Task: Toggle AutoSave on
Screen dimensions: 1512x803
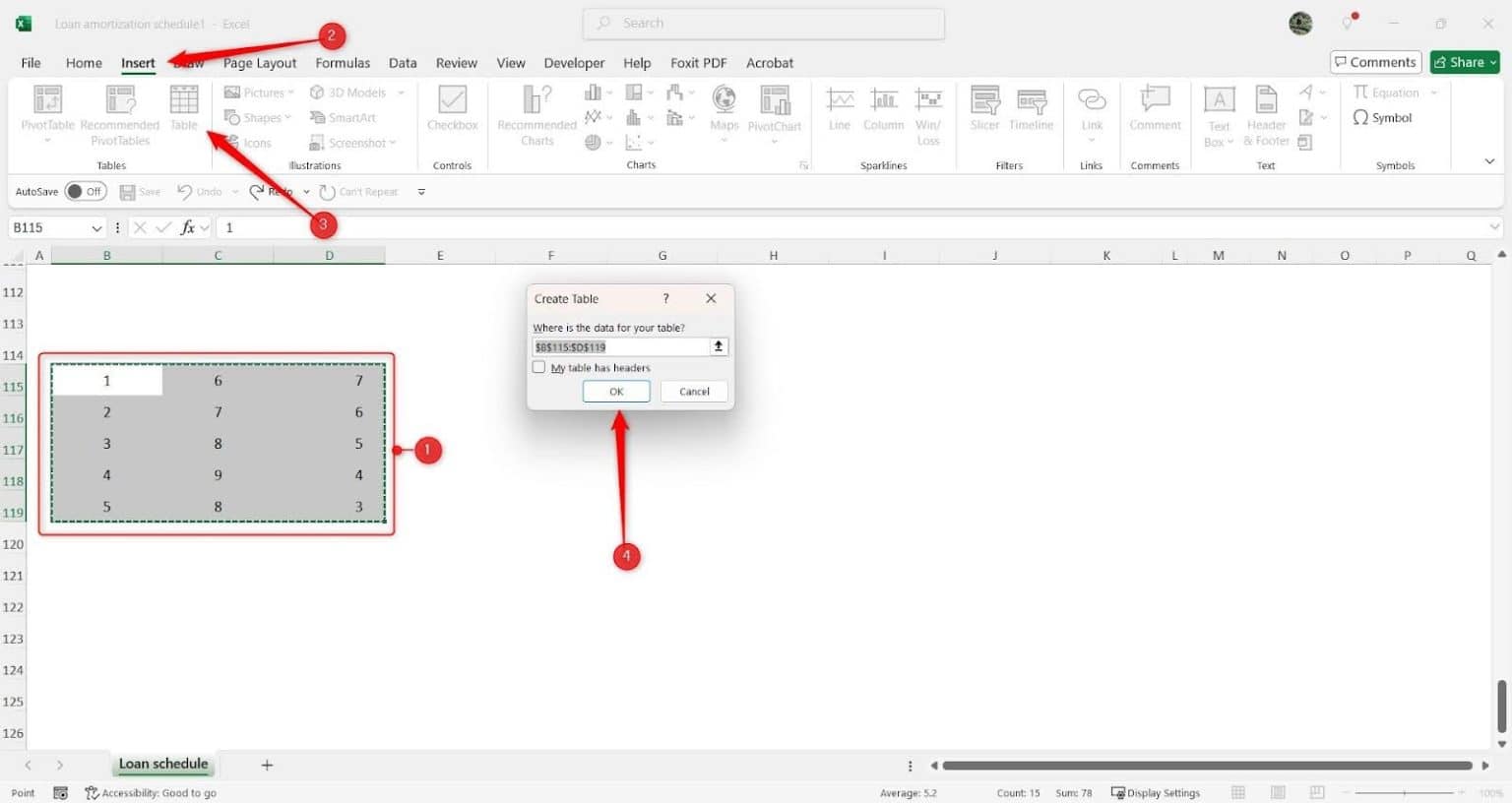Action: [86, 191]
